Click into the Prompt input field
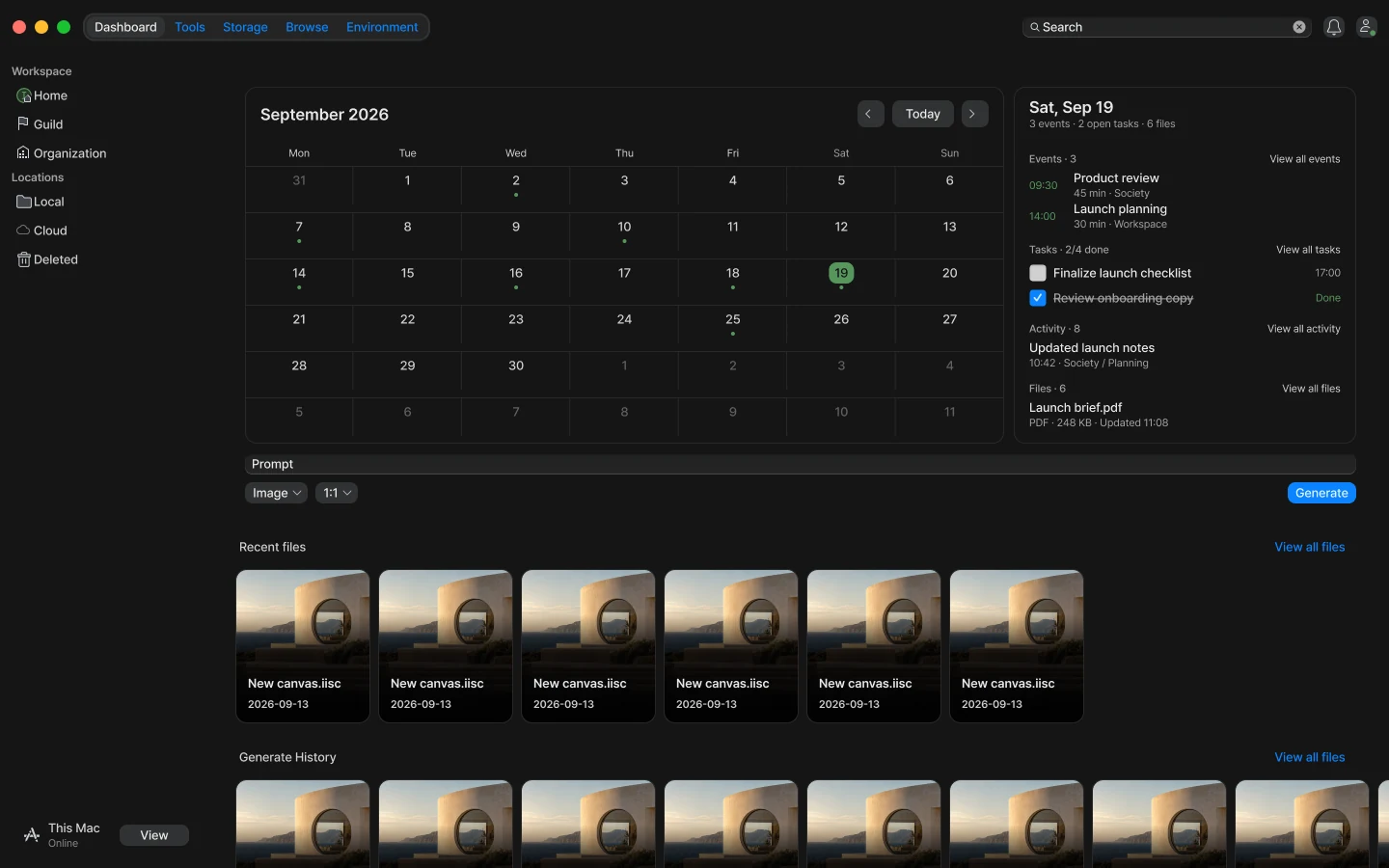The width and height of the screenshot is (1389, 868). pyautogui.click(x=801, y=464)
